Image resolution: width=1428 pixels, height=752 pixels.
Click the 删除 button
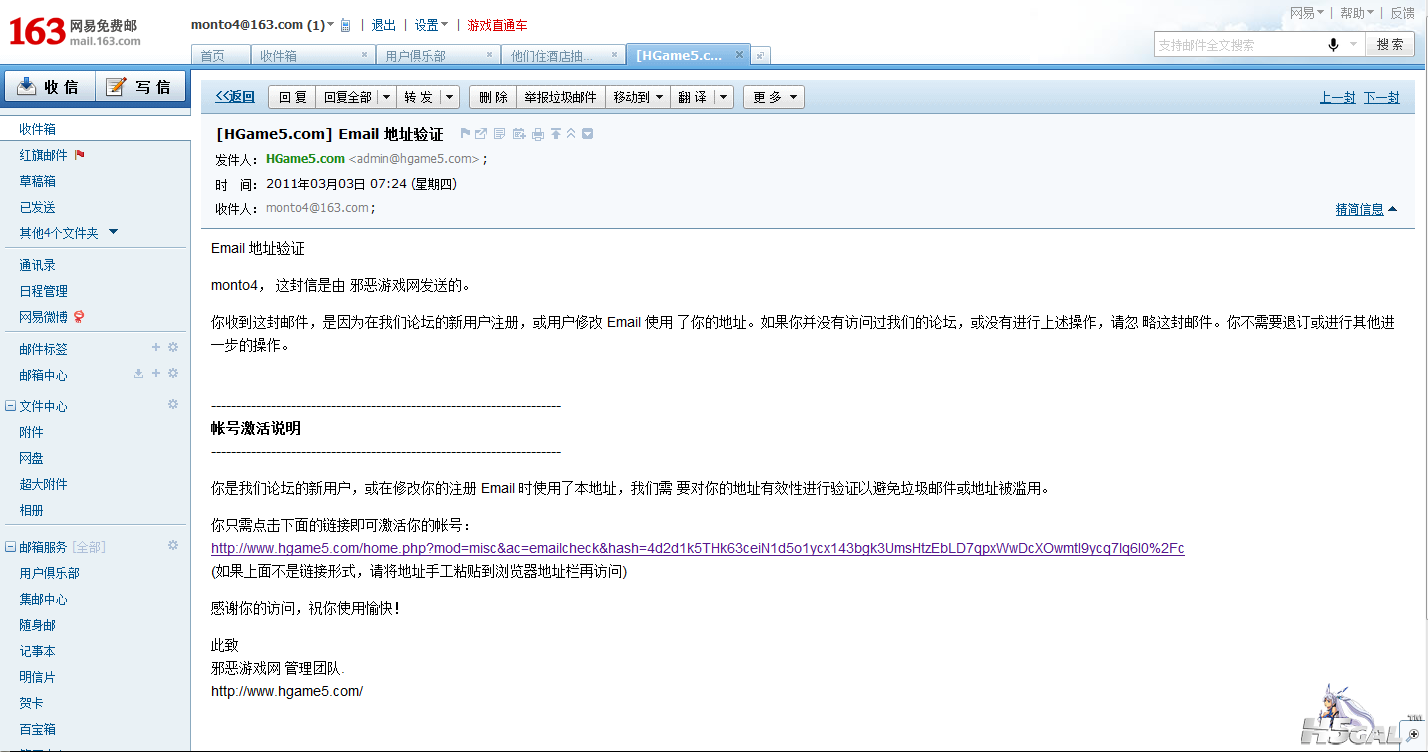pos(493,97)
